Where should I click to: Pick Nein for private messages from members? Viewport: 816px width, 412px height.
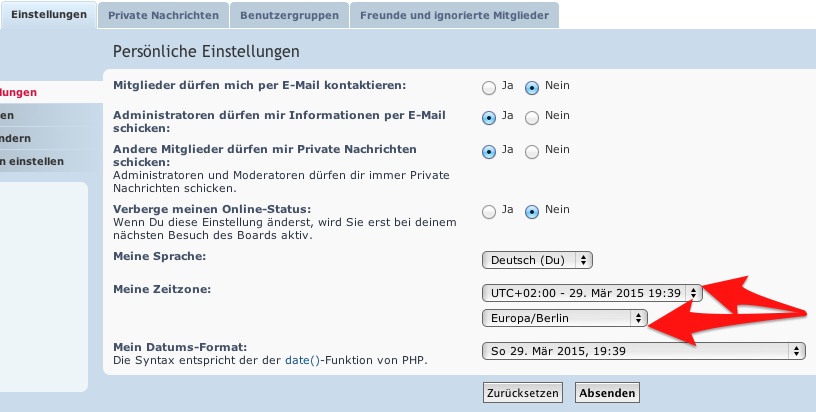click(x=532, y=151)
